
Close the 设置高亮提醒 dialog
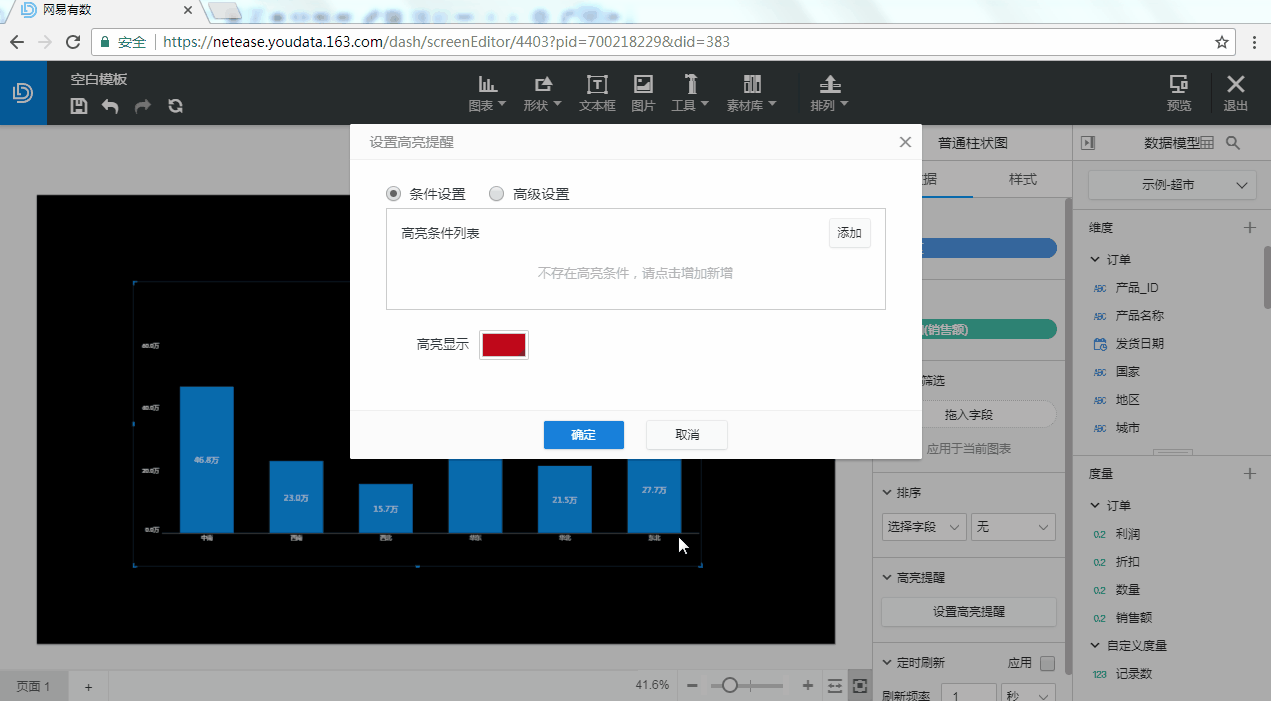click(905, 142)
